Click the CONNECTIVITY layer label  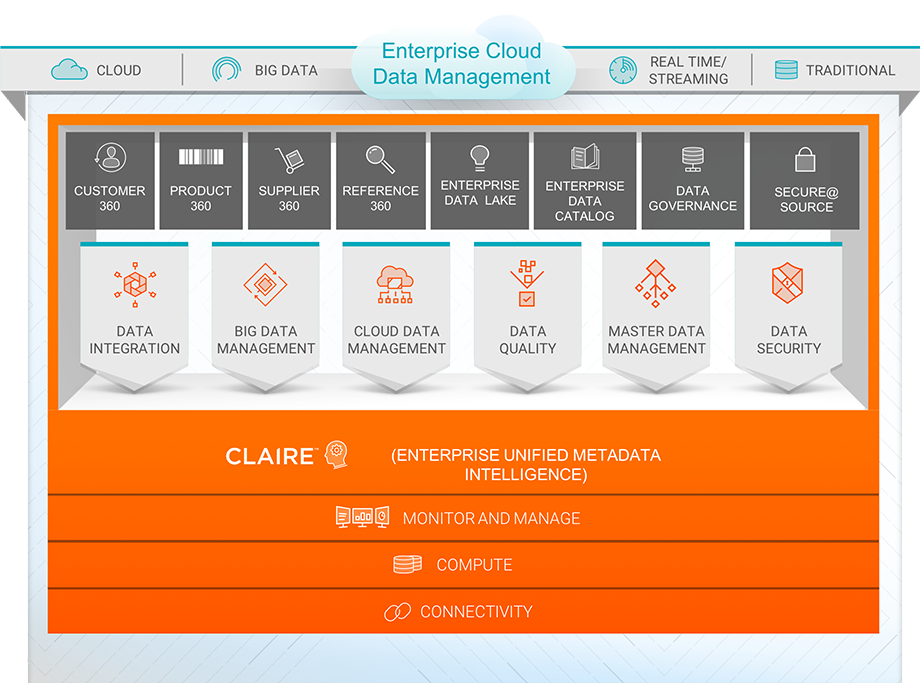point(476,611)
